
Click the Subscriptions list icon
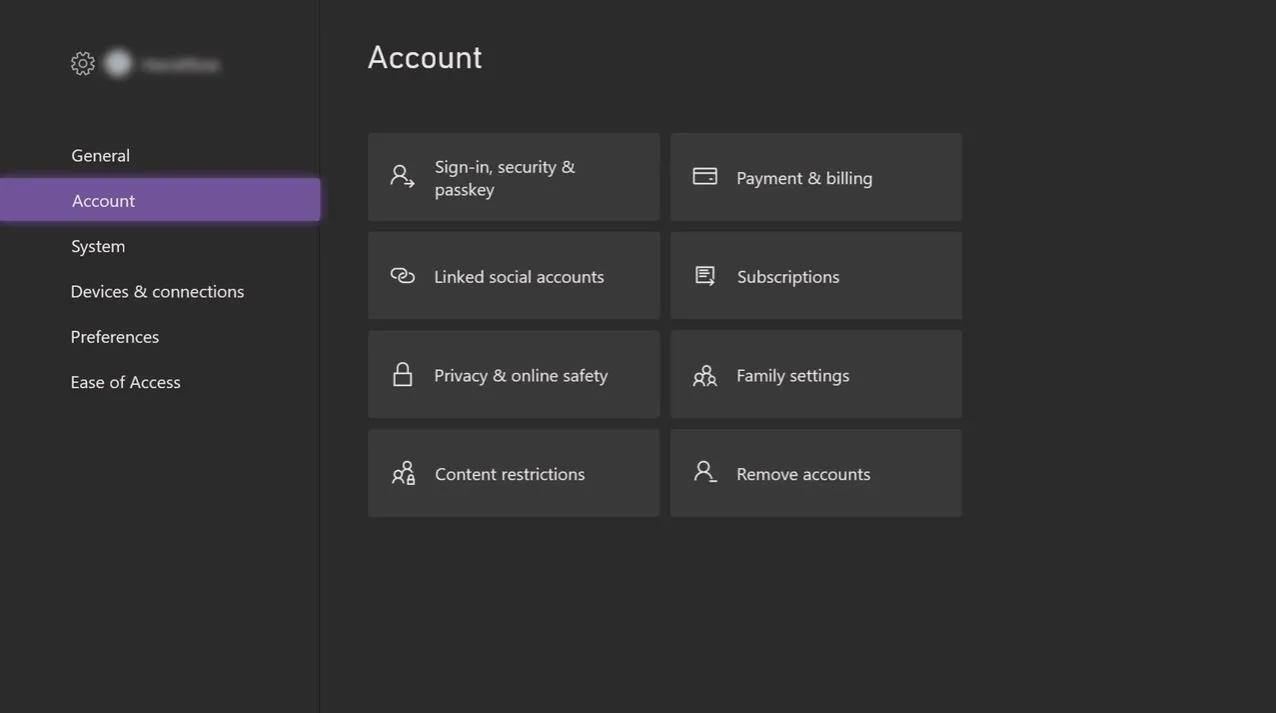pyautogui.click(x=705, y=276)
